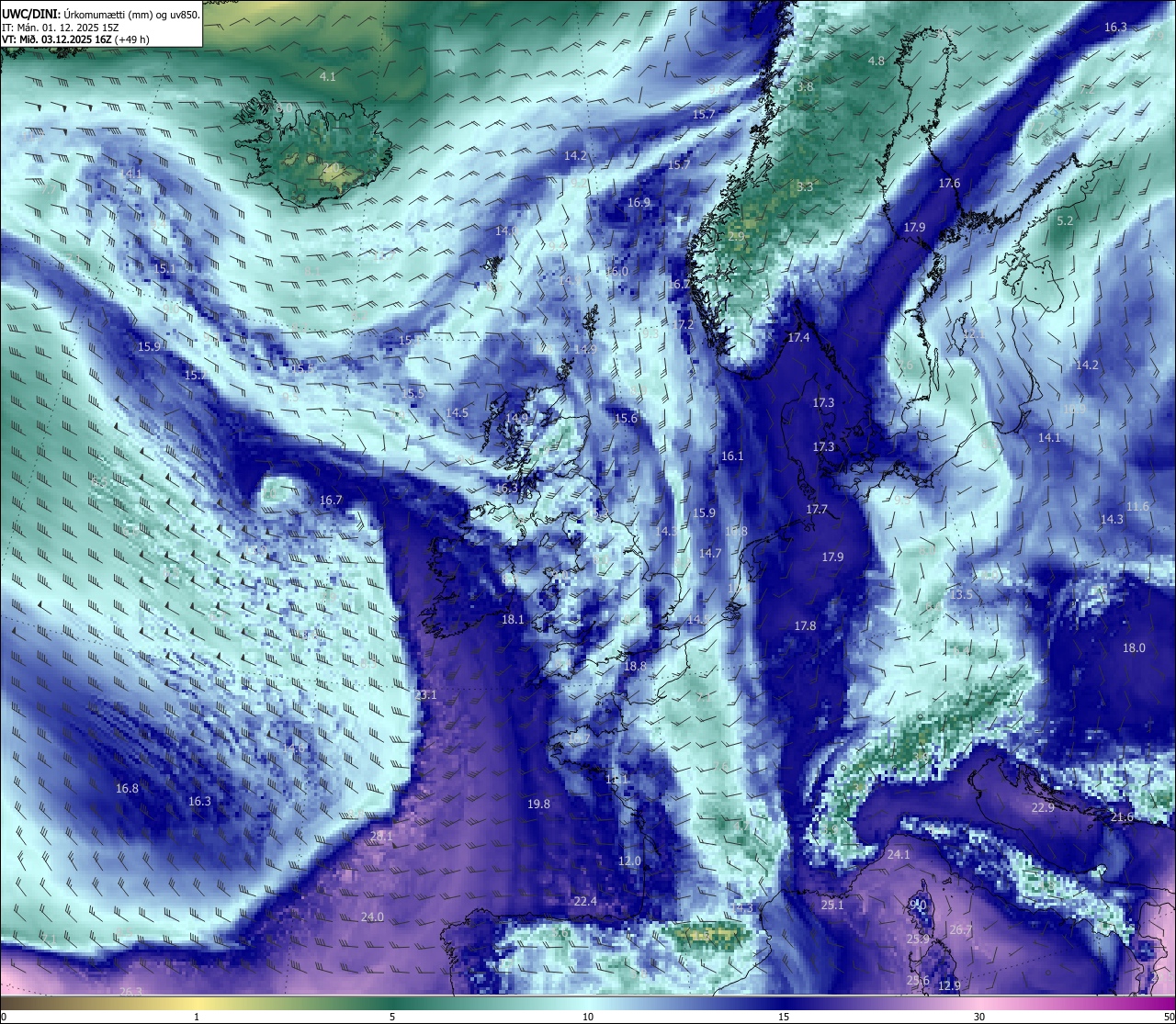Click the map value '16.1'

coord(732,456)
